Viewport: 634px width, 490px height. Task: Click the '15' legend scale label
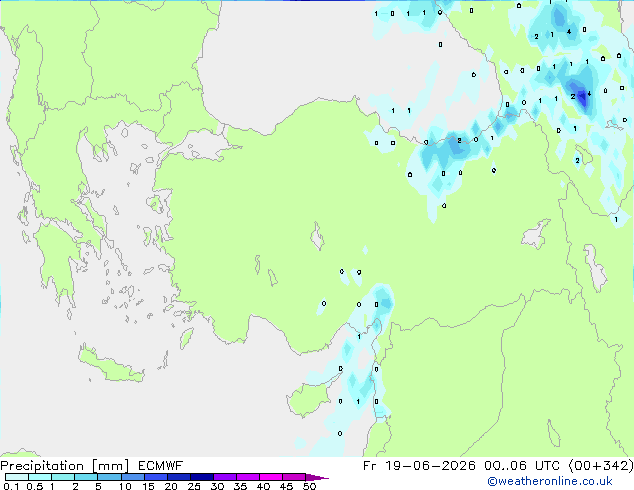point(148,486)
